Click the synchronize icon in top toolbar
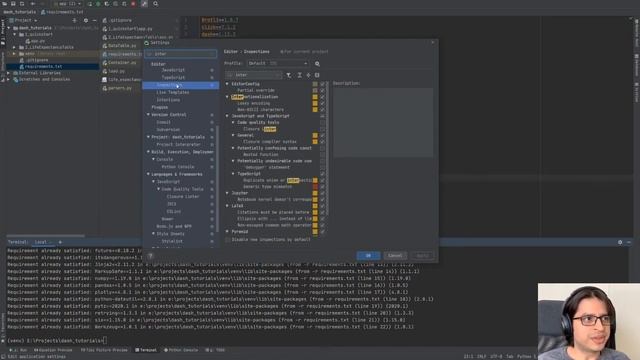 (22, 4)
